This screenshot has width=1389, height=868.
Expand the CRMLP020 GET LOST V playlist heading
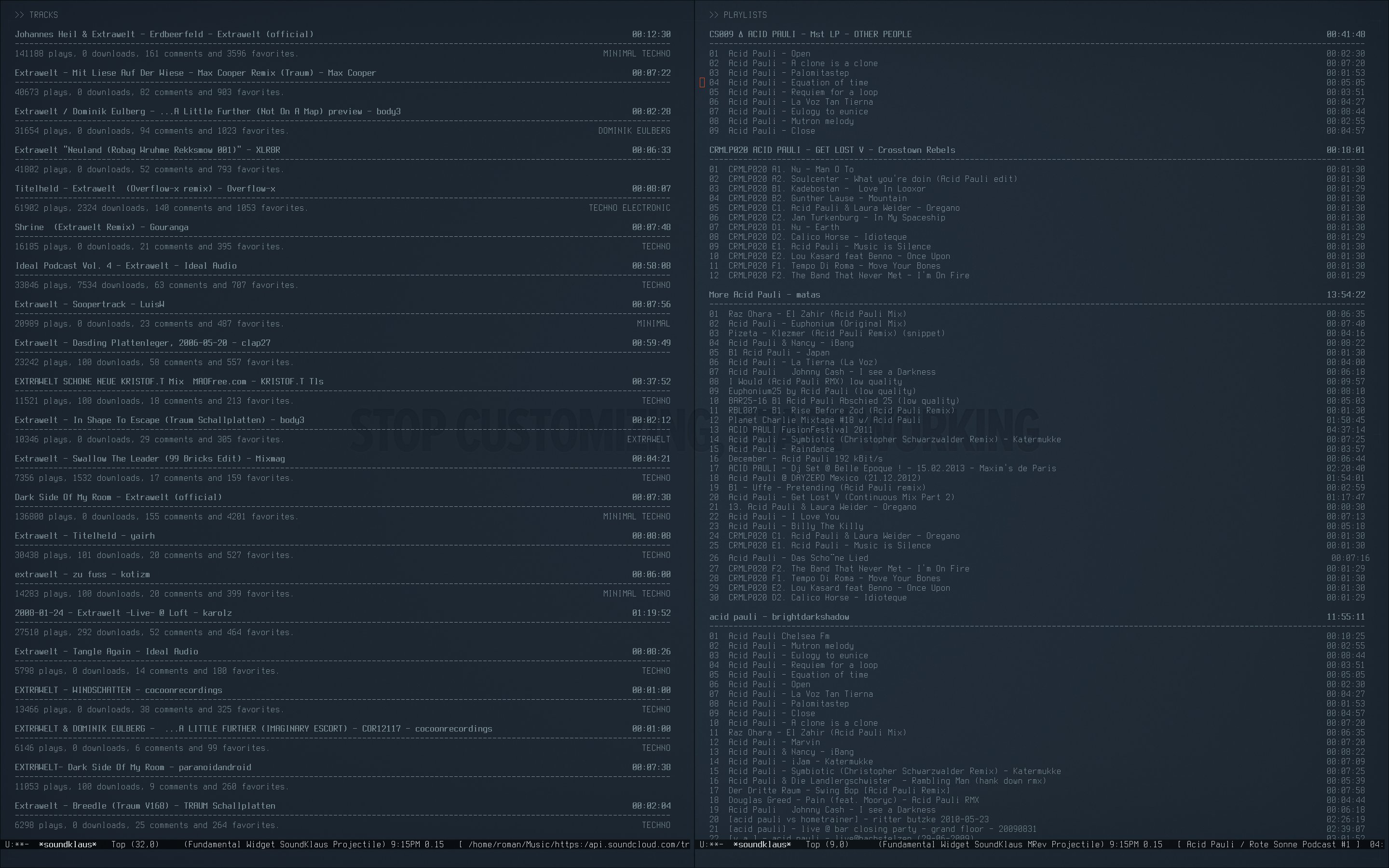(x=831, y=150)
